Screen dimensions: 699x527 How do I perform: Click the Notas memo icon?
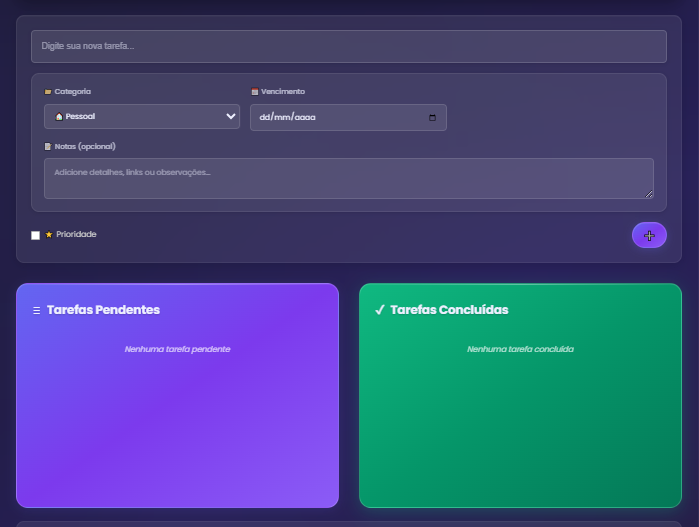(x=48, y=146)
